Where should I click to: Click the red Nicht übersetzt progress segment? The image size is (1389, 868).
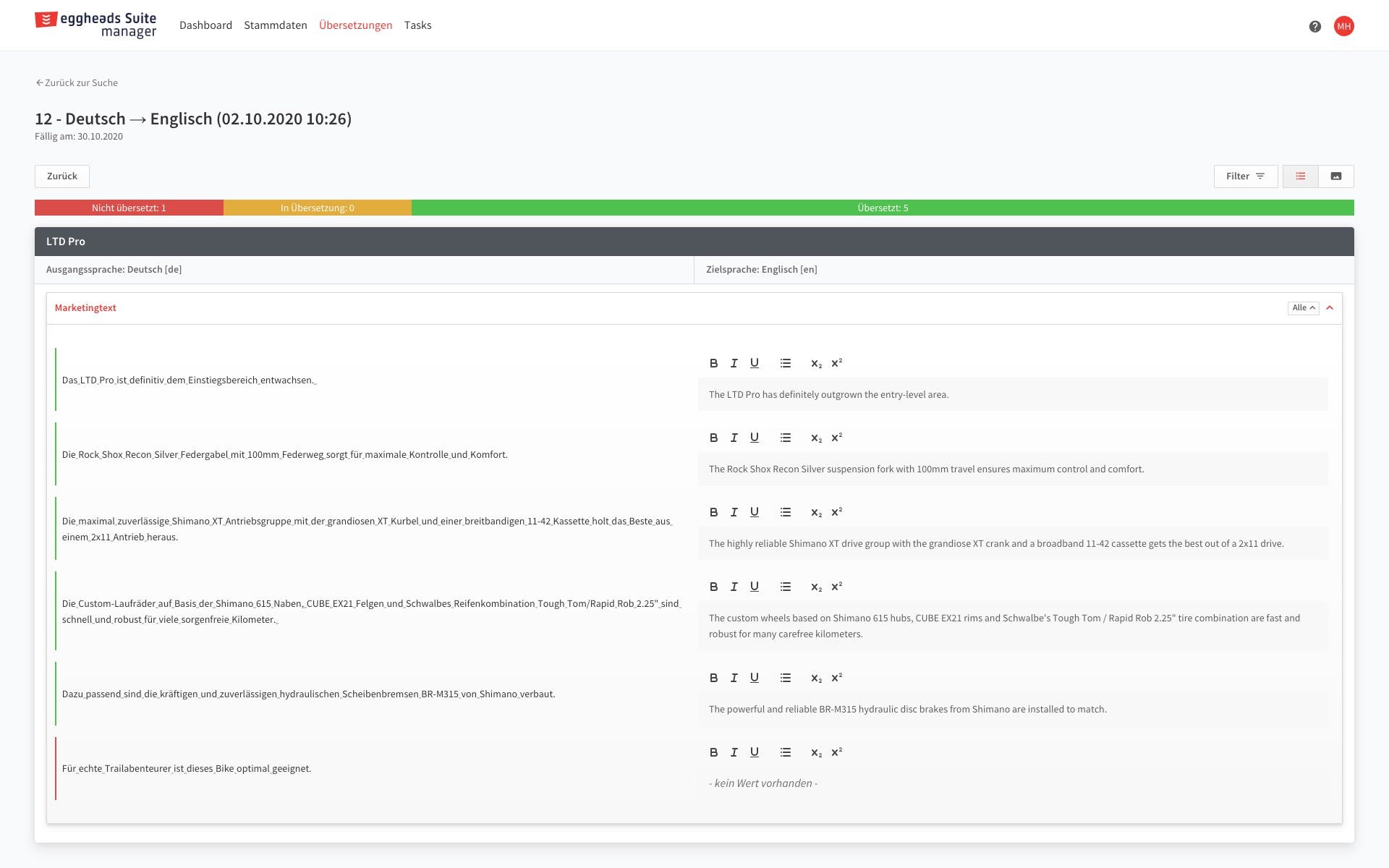129,208
